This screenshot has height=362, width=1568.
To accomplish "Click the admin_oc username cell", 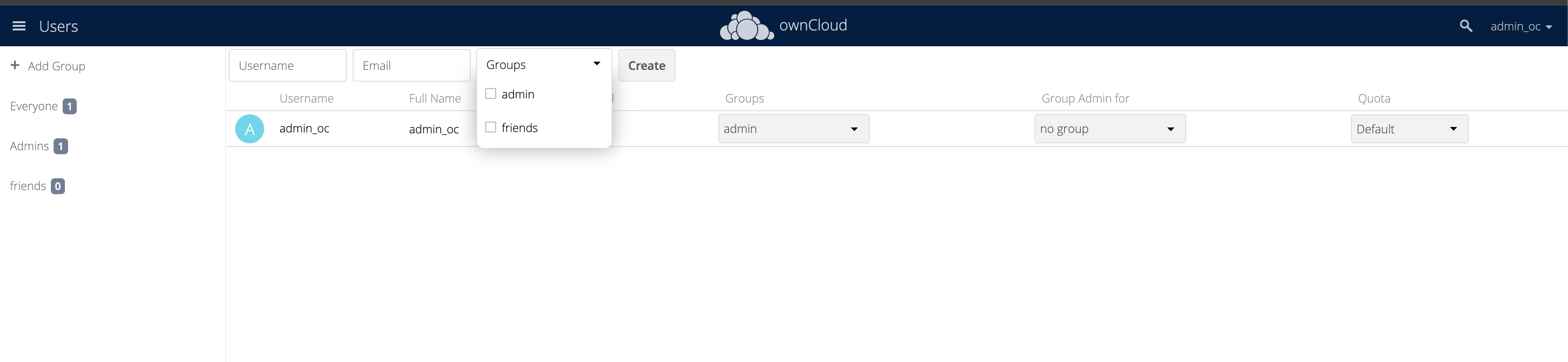I will (304, 128).
